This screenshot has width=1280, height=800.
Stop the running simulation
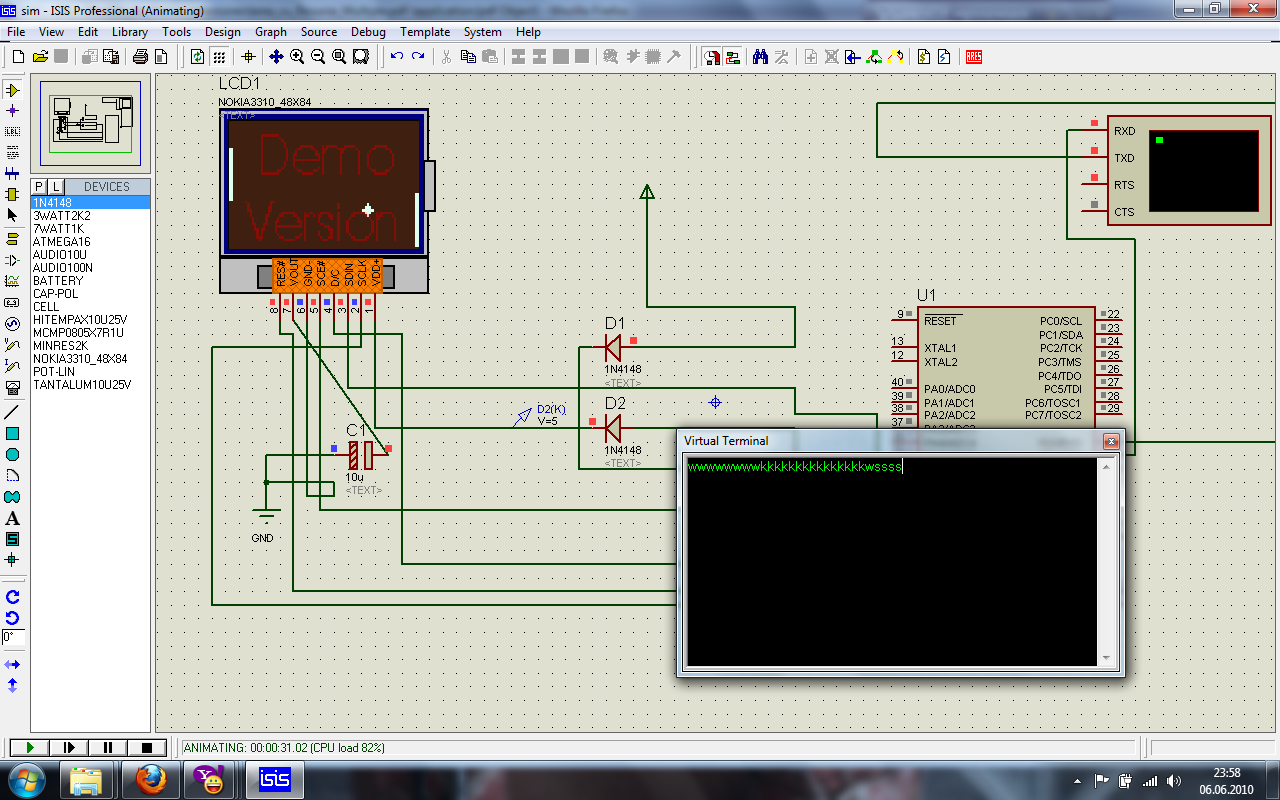(x=147, y=747)
